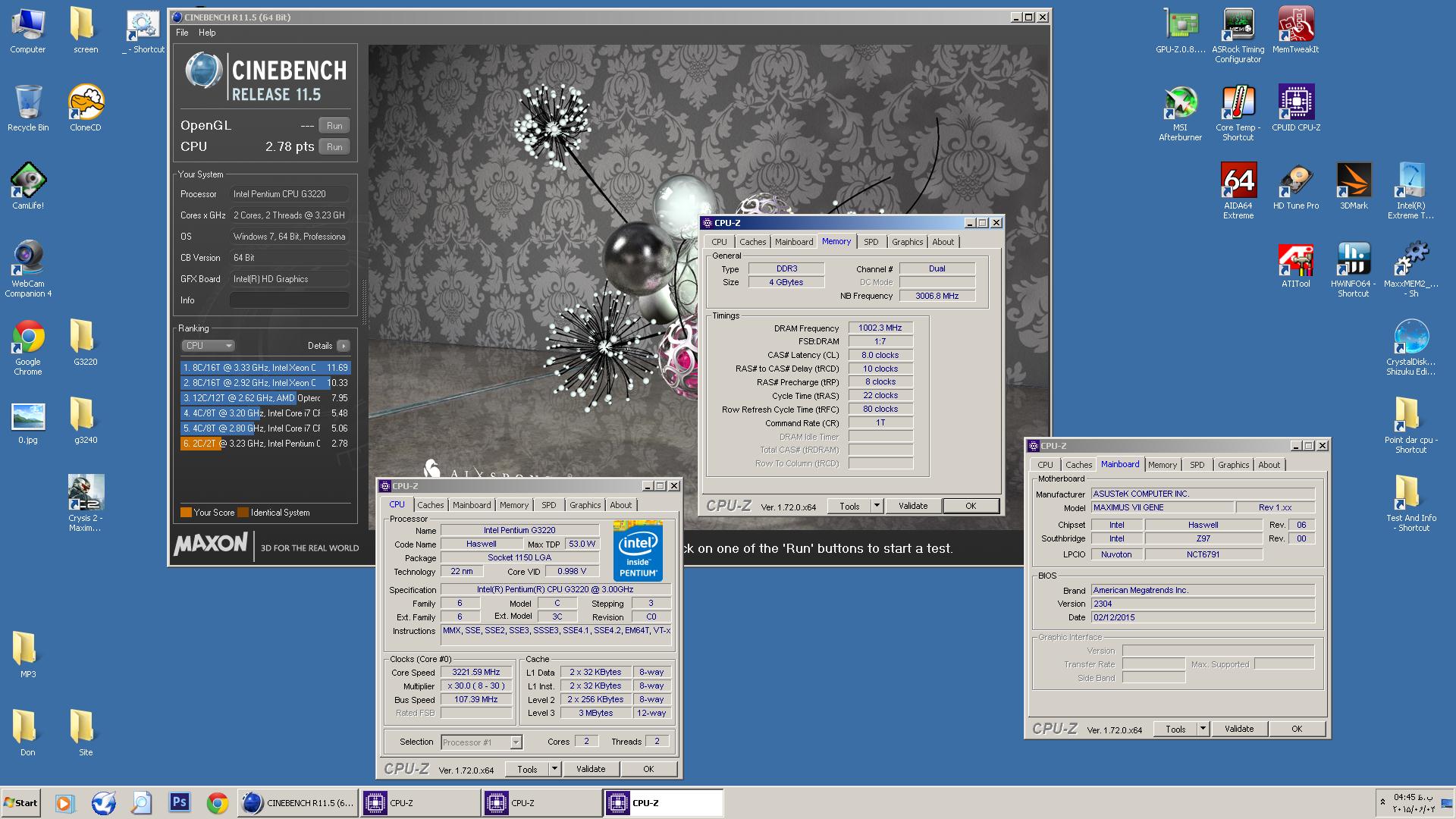Run the OpenGL benchmark
The height and width of the screenshot is (819, 1456).
334,125
